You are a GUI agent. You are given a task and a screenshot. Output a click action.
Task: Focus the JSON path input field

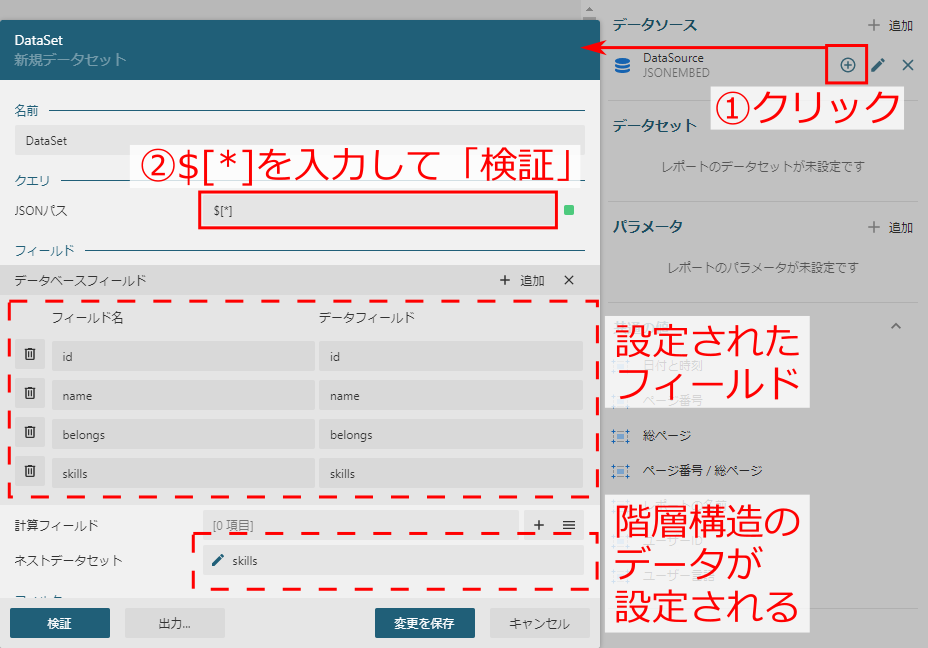378,211
